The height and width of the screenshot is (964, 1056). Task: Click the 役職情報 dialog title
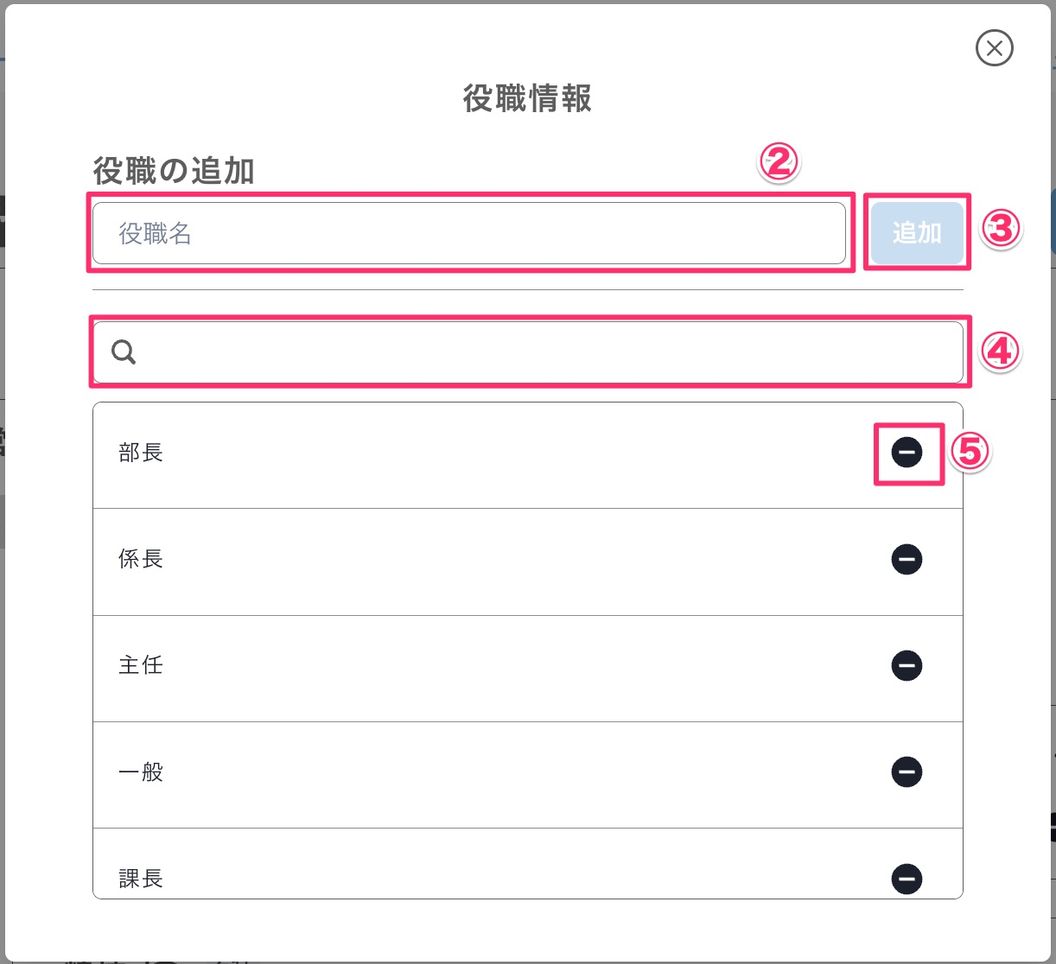[x=527, y=98]
